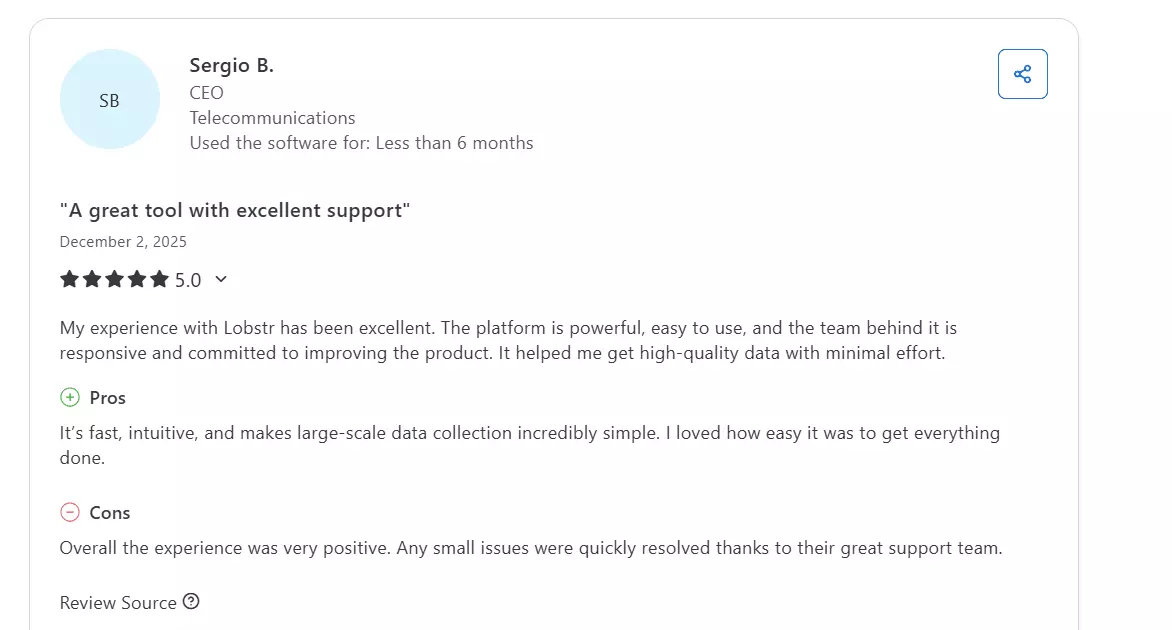Image resolution: width=1172 pixels, height=630 pixels.
Task: Click the SB avatar circle
Action: (x=110, y=100)
